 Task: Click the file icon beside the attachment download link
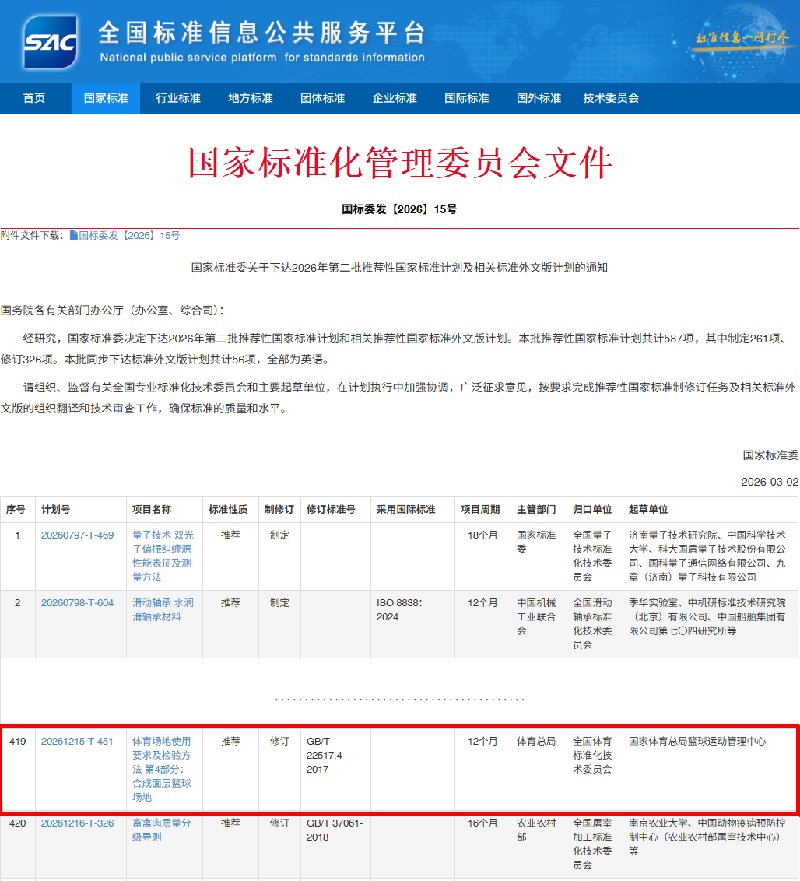coord(74,235)
